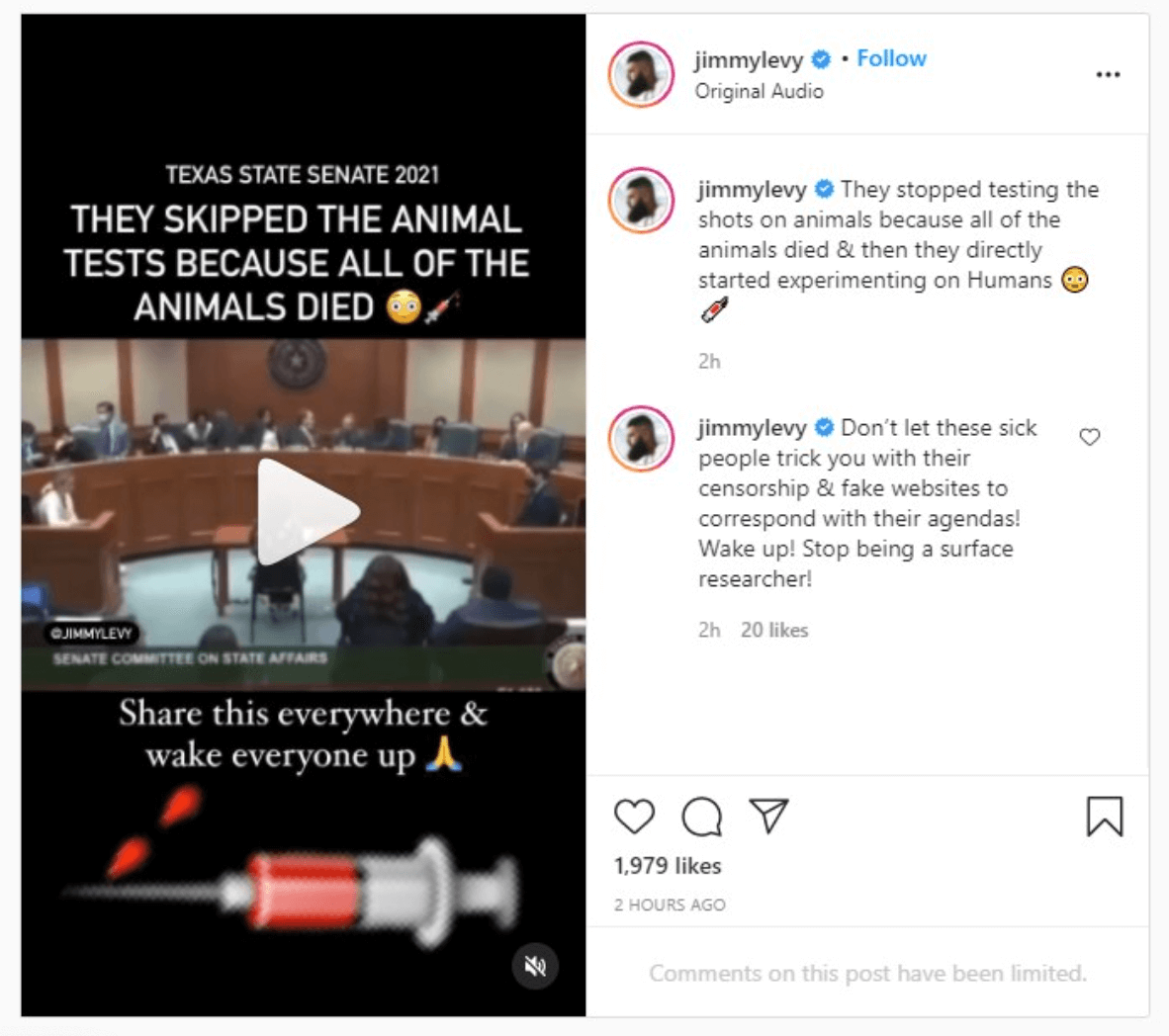Image resolution: width=1169 pixels, height=1036 pixels.
Task: Open comments via speech bubble icon
Action: [701, 817]
